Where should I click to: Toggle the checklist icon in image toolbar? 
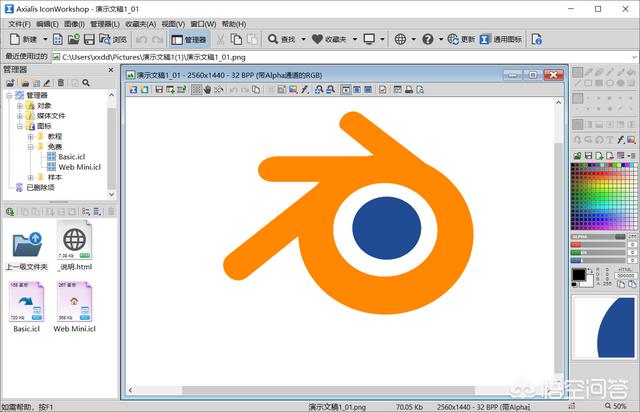382,89
